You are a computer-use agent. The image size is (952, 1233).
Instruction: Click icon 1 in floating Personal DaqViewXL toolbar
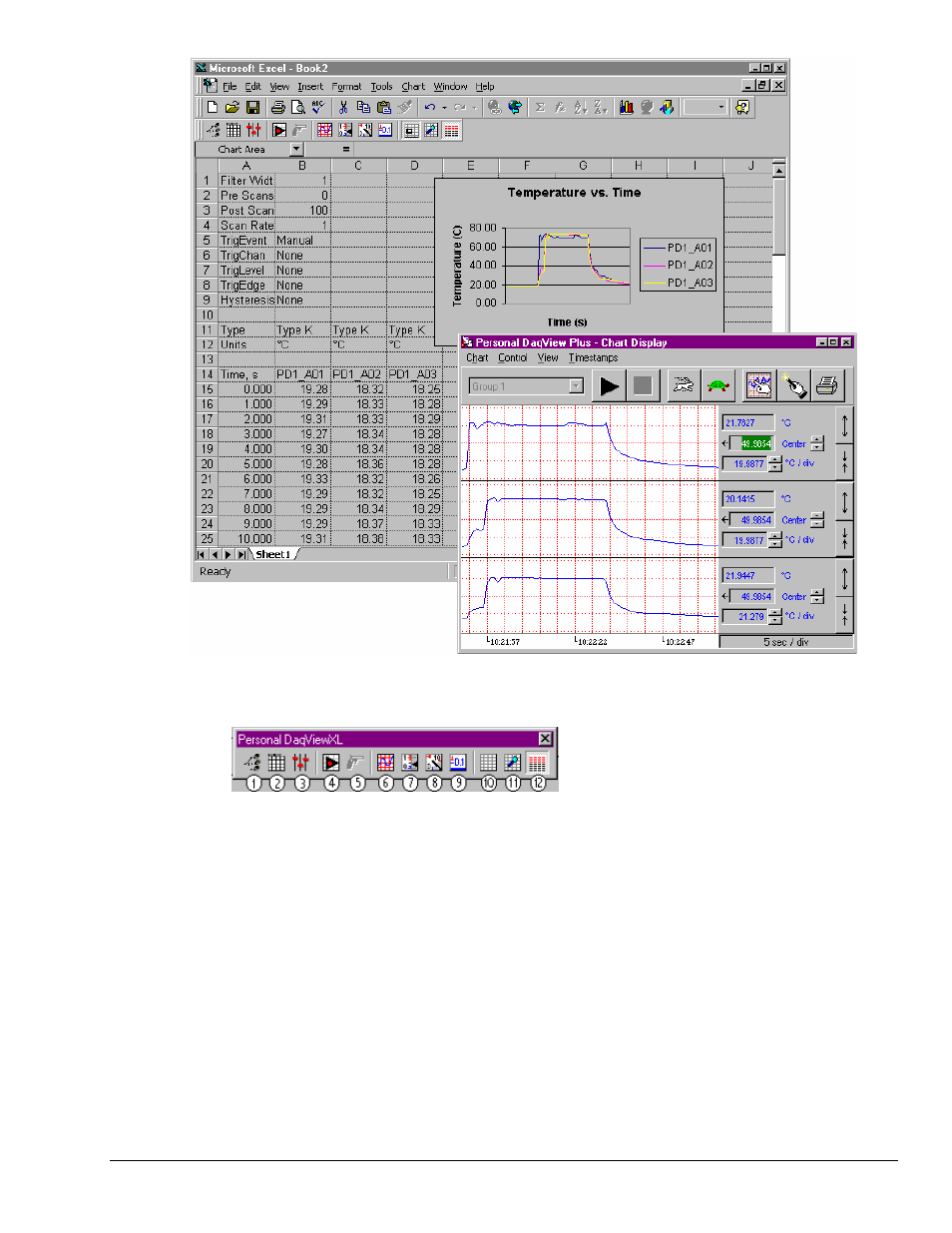(x=252, y=763)
